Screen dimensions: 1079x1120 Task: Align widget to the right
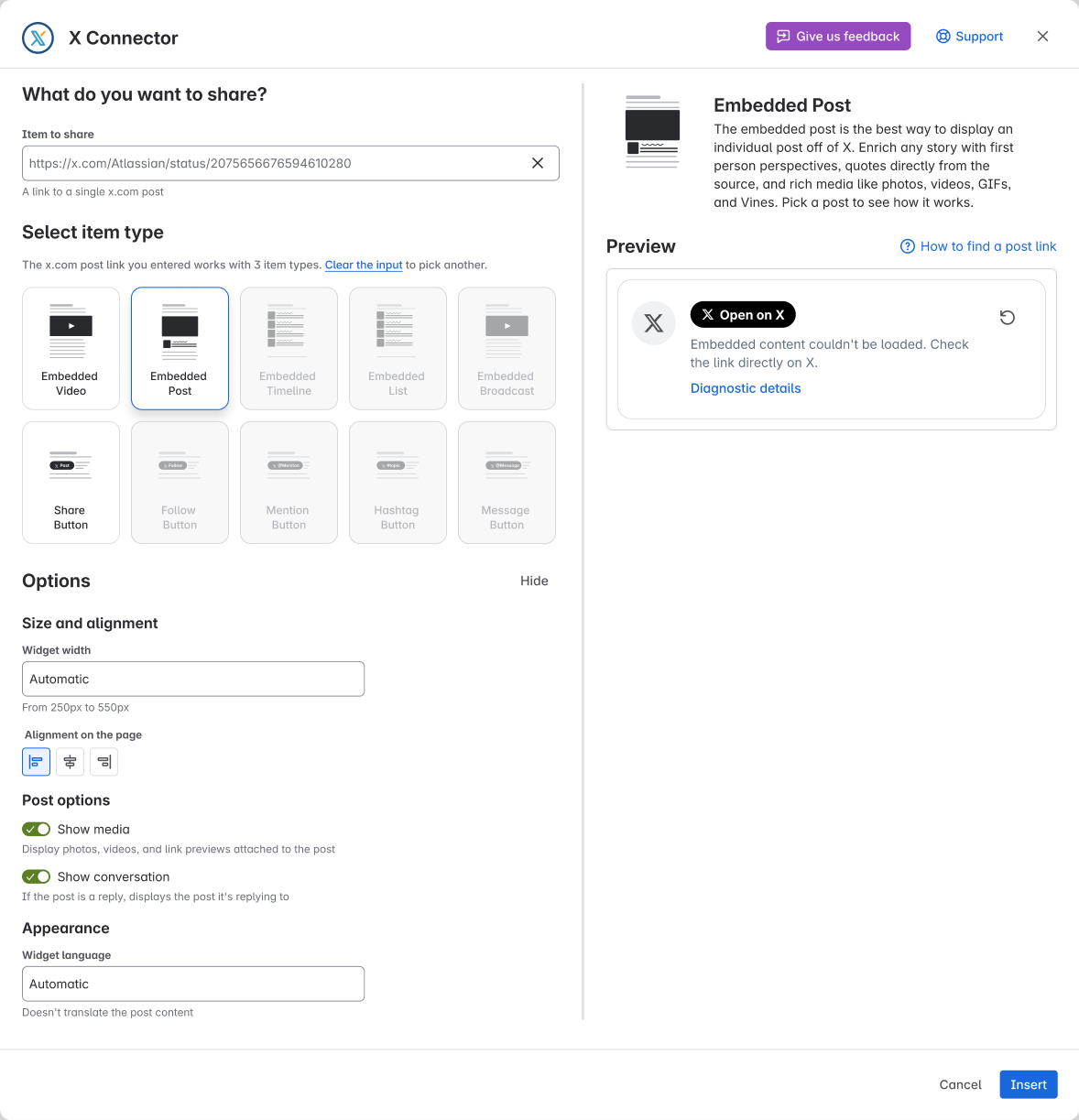click(104, 762)
